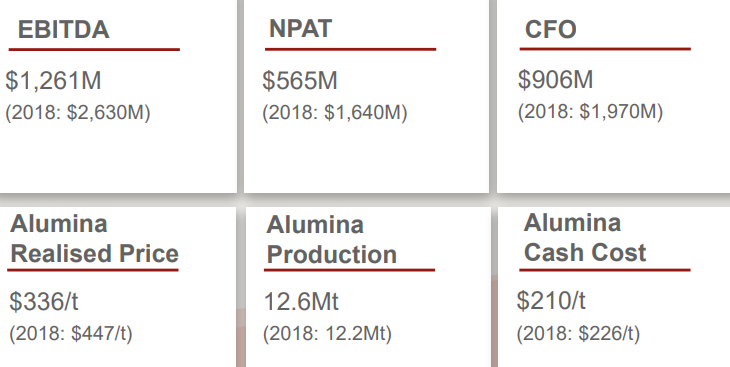Click the NPAT heading
730x367 pixels.
tap(300, 29)
